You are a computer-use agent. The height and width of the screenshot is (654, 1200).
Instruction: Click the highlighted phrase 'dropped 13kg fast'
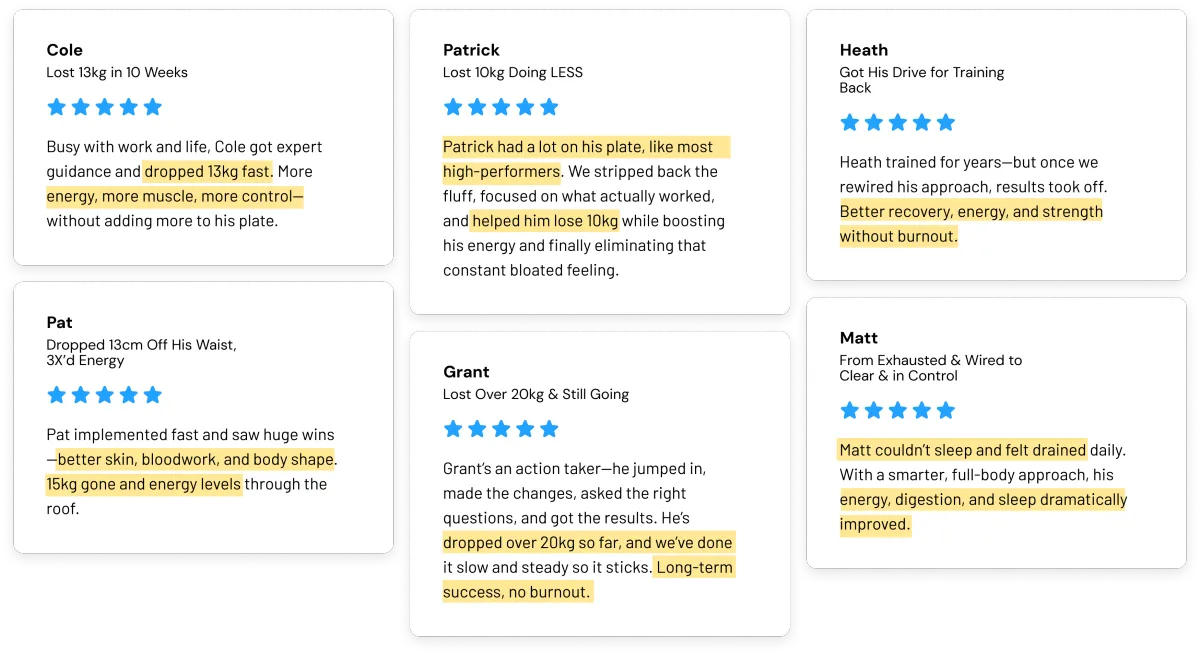tap(208, 171)
